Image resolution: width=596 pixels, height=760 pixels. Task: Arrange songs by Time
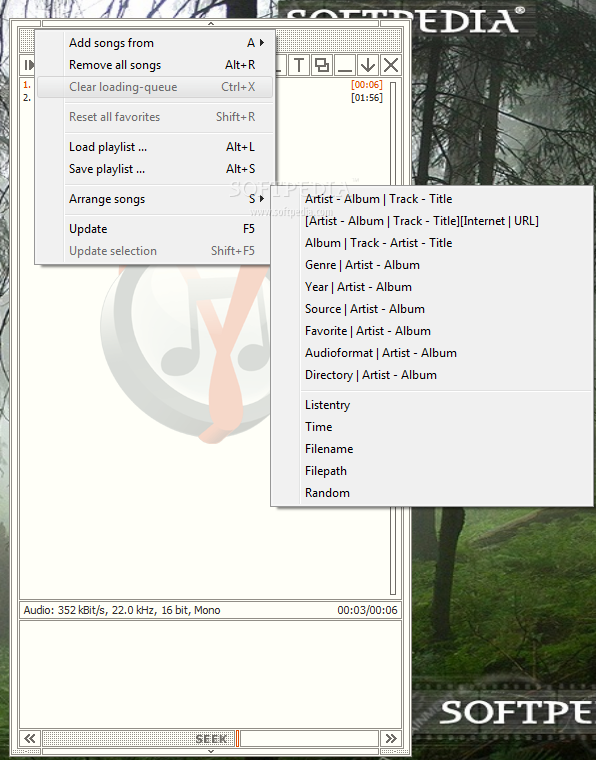[x=432, y=427]
